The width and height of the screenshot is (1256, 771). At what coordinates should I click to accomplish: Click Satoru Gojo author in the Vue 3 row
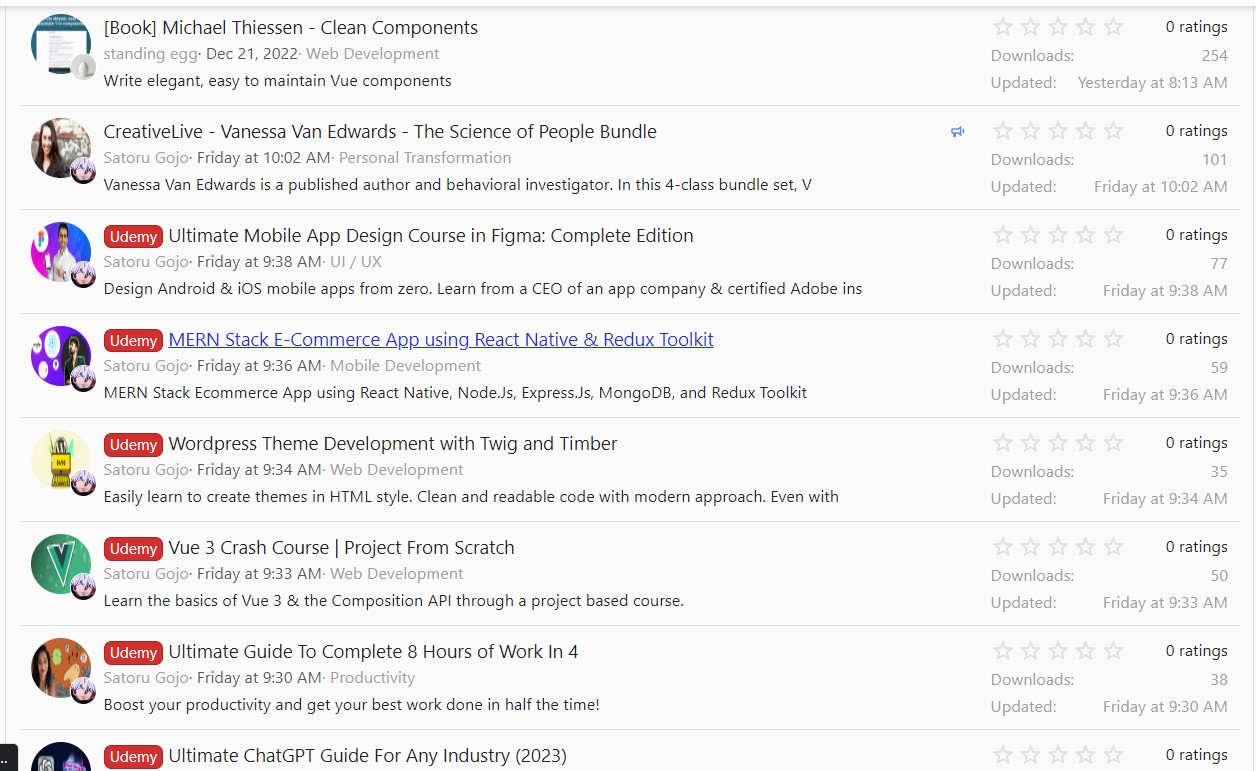tap(146, 574)
